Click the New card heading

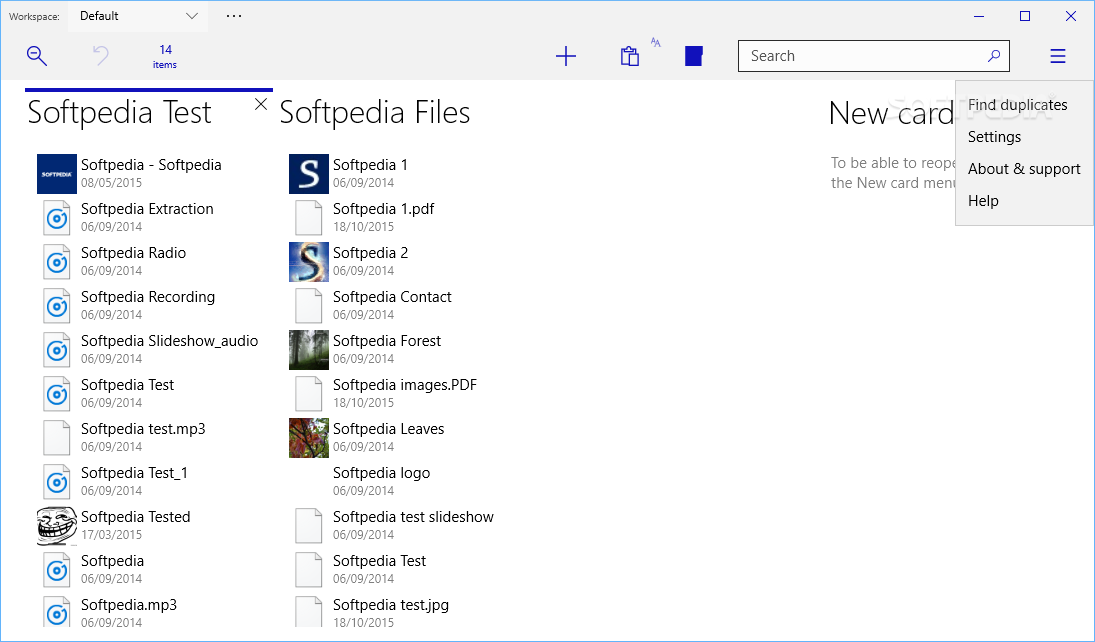point(891,112)
